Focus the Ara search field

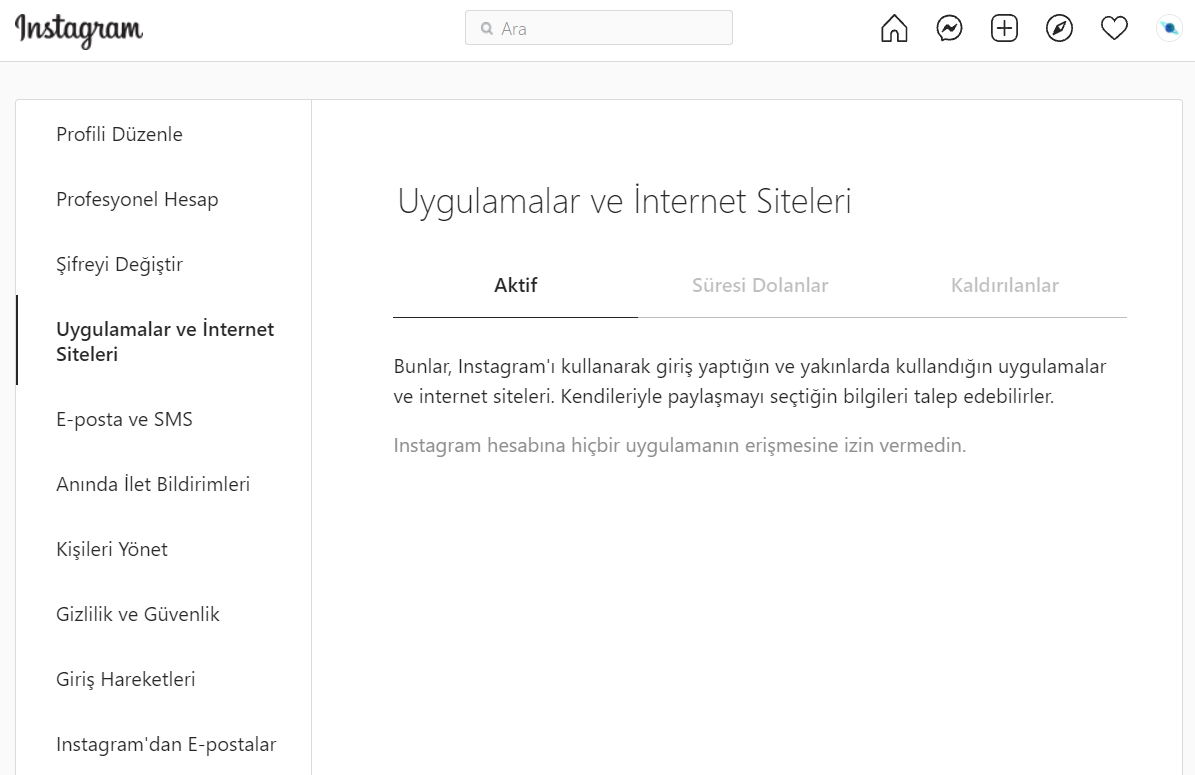click(599, 28)
